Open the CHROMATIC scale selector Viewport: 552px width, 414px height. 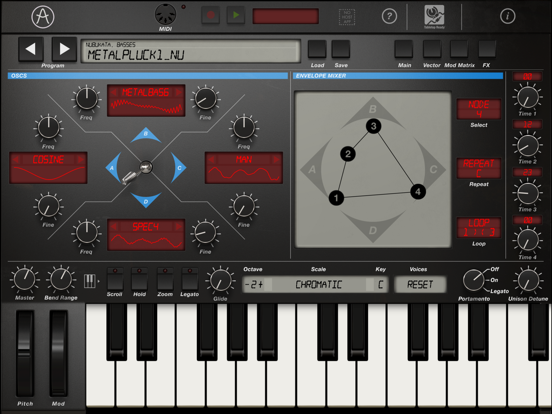coord(318,284)
